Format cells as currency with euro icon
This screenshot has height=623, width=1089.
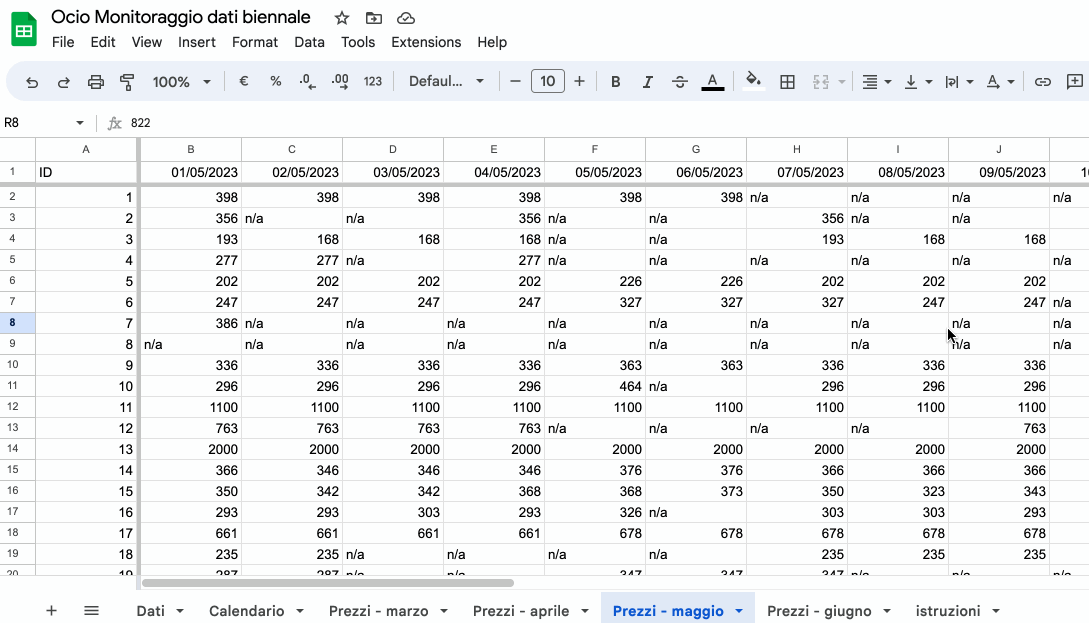coord(243,82)
